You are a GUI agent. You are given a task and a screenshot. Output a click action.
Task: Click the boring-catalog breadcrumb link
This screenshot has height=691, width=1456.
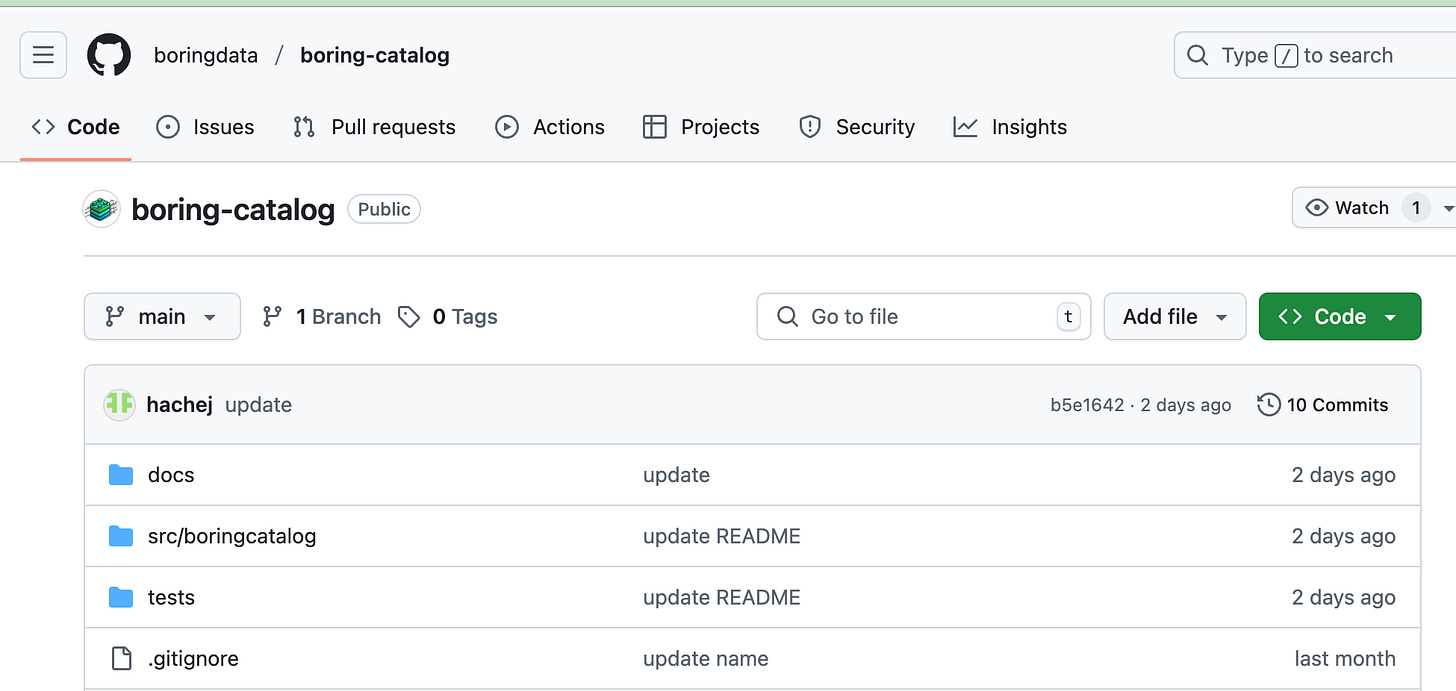[375, 55]
